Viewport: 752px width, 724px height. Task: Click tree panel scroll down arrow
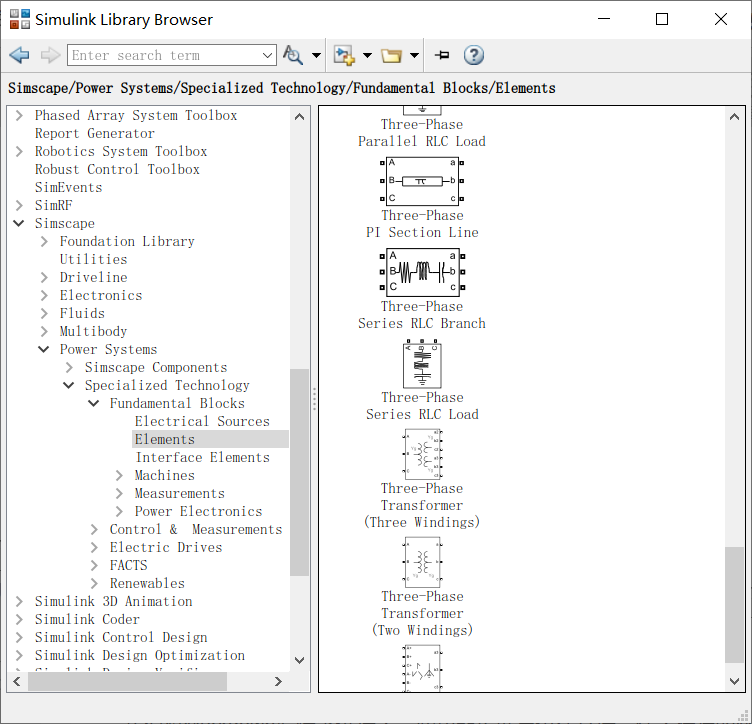pyautogui.click(x=299, y=660)
